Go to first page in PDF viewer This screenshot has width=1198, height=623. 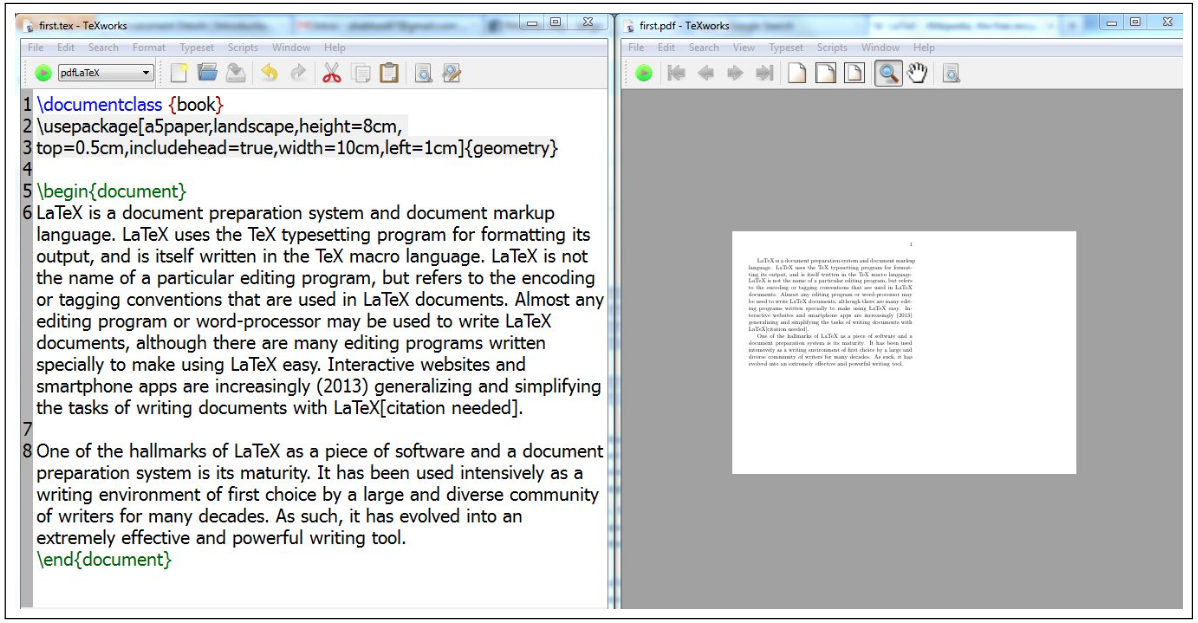[x=676, y=73]
